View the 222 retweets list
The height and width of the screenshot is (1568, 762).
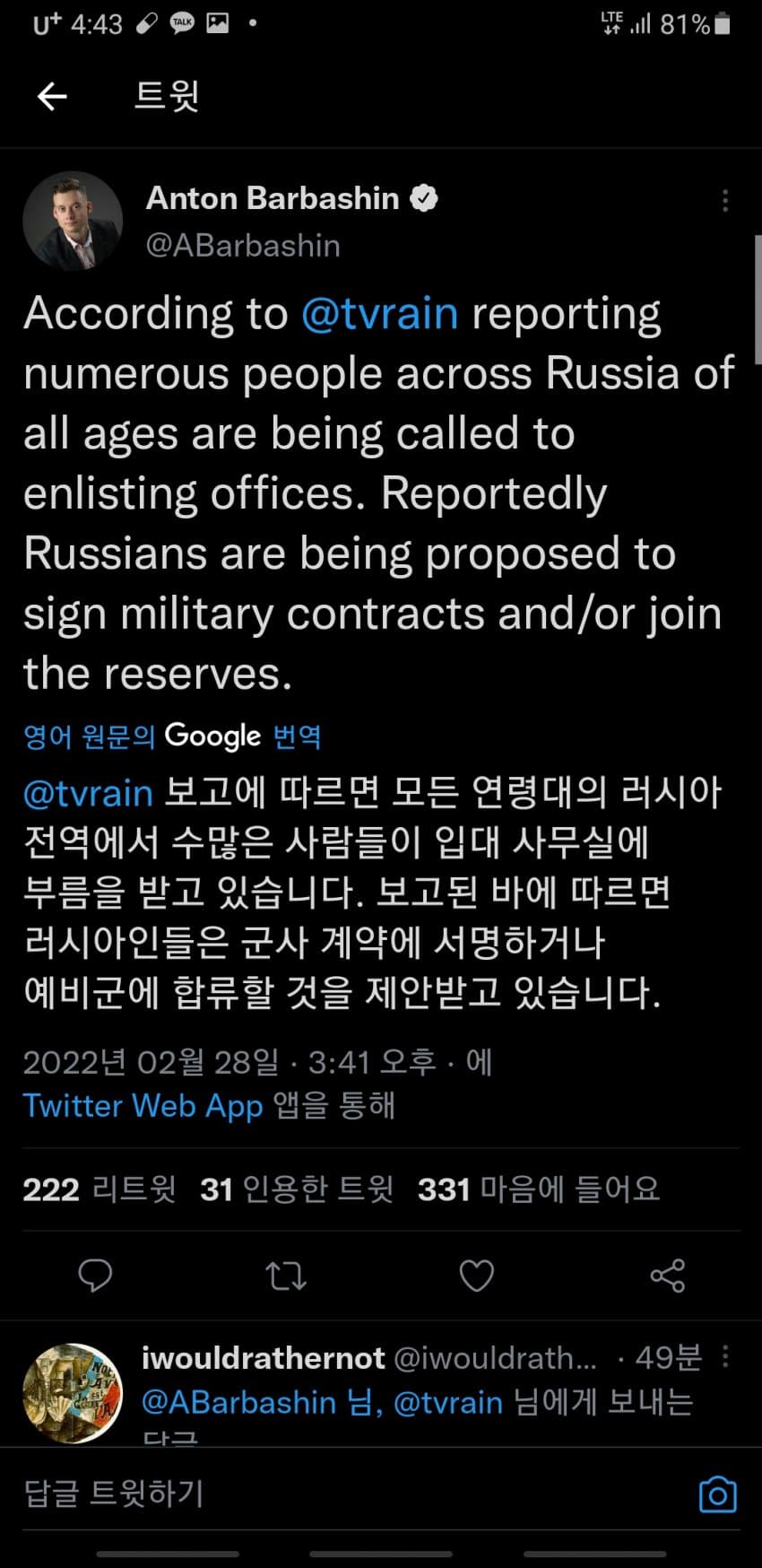click(x=99, y=1189)
